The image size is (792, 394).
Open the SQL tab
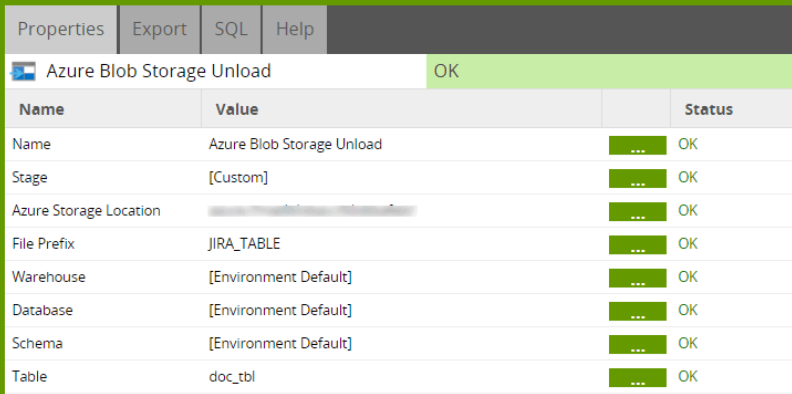(231, 29)
